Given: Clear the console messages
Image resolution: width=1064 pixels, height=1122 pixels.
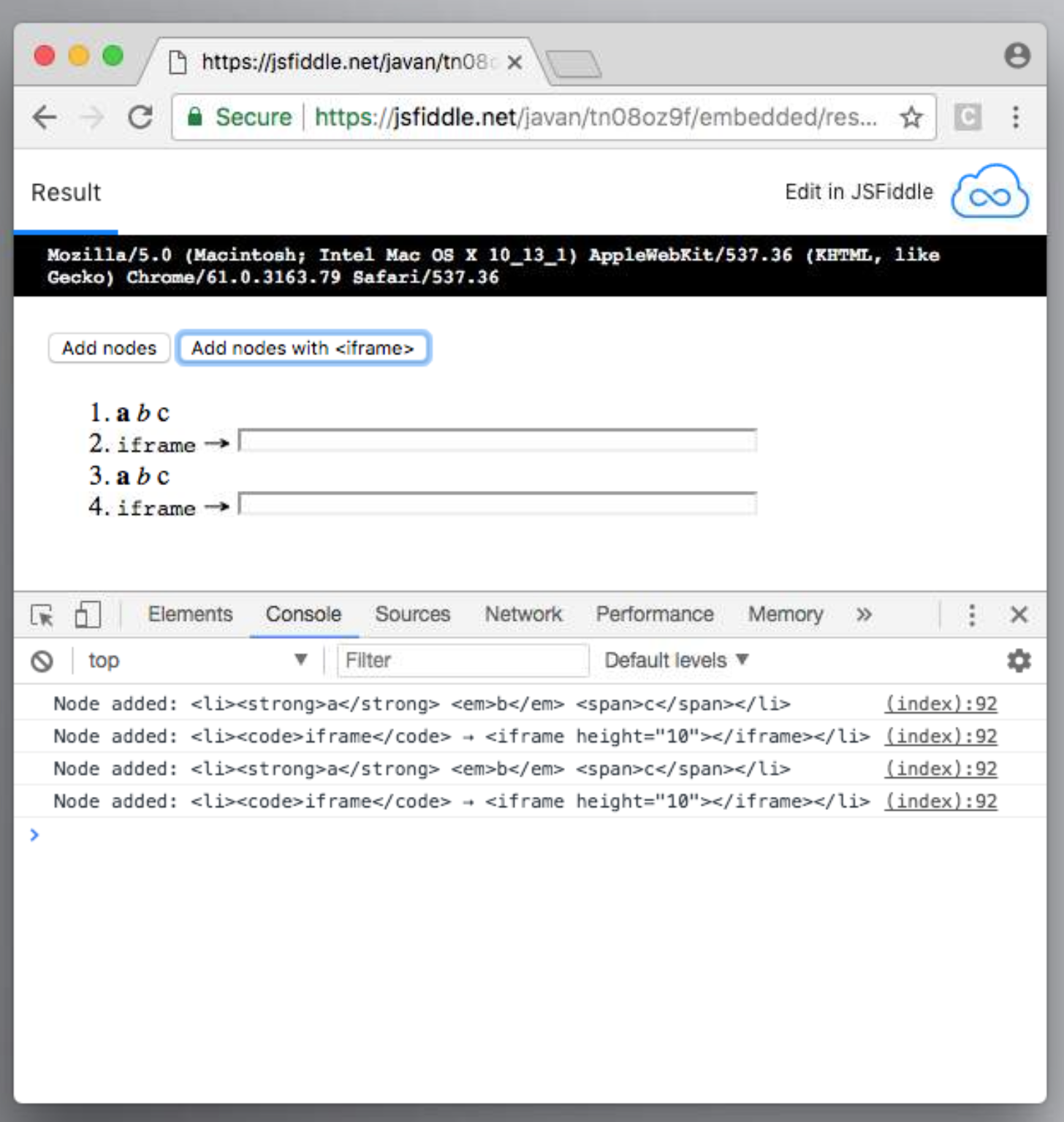Looking at the screenshot, I should pyautogui.click(x=42, y=660).
